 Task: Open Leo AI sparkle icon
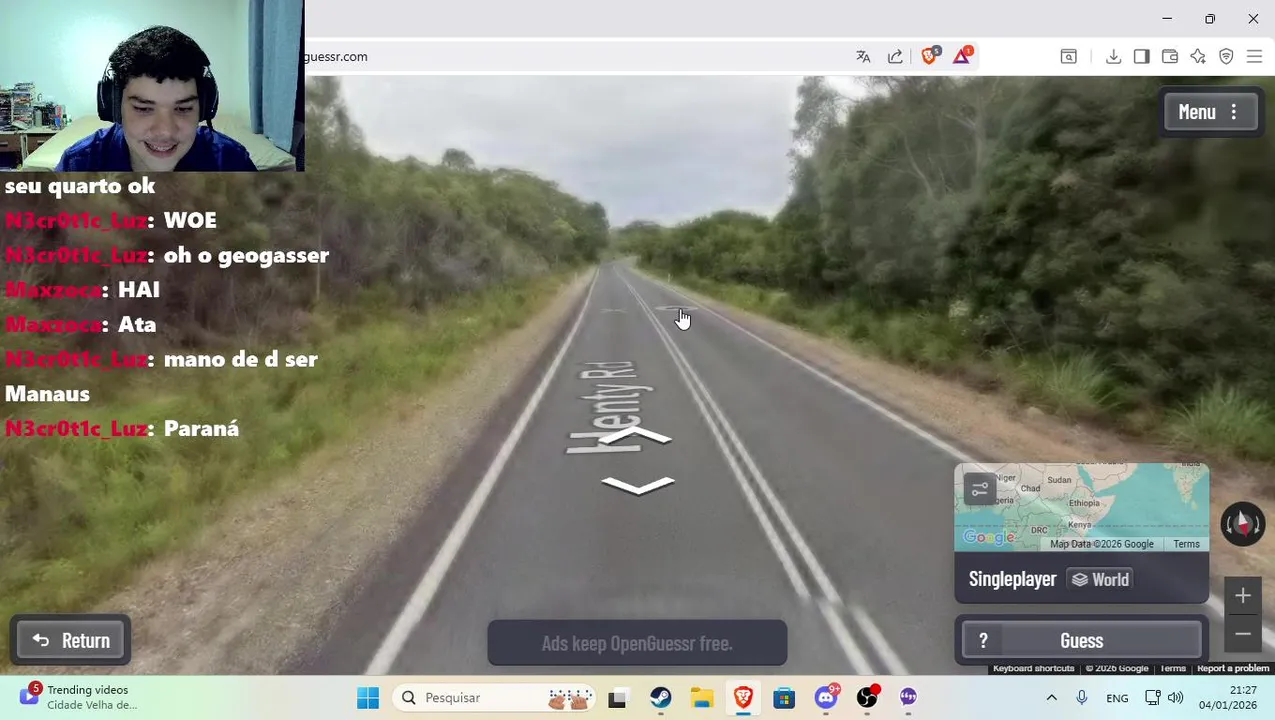click(x=1198, y=57)
